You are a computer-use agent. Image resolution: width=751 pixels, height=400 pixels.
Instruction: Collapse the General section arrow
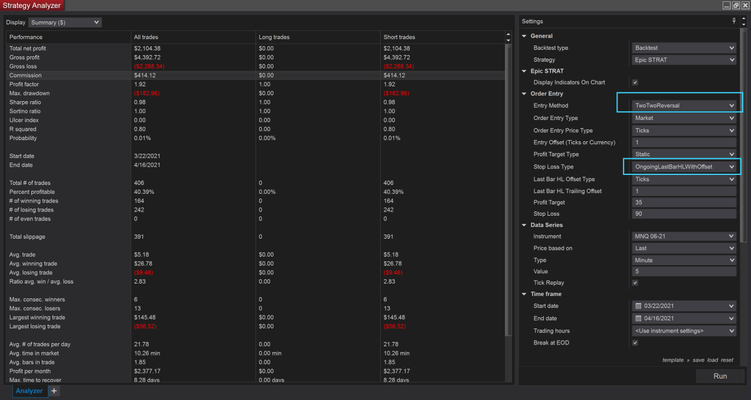[x=523, y=35]
